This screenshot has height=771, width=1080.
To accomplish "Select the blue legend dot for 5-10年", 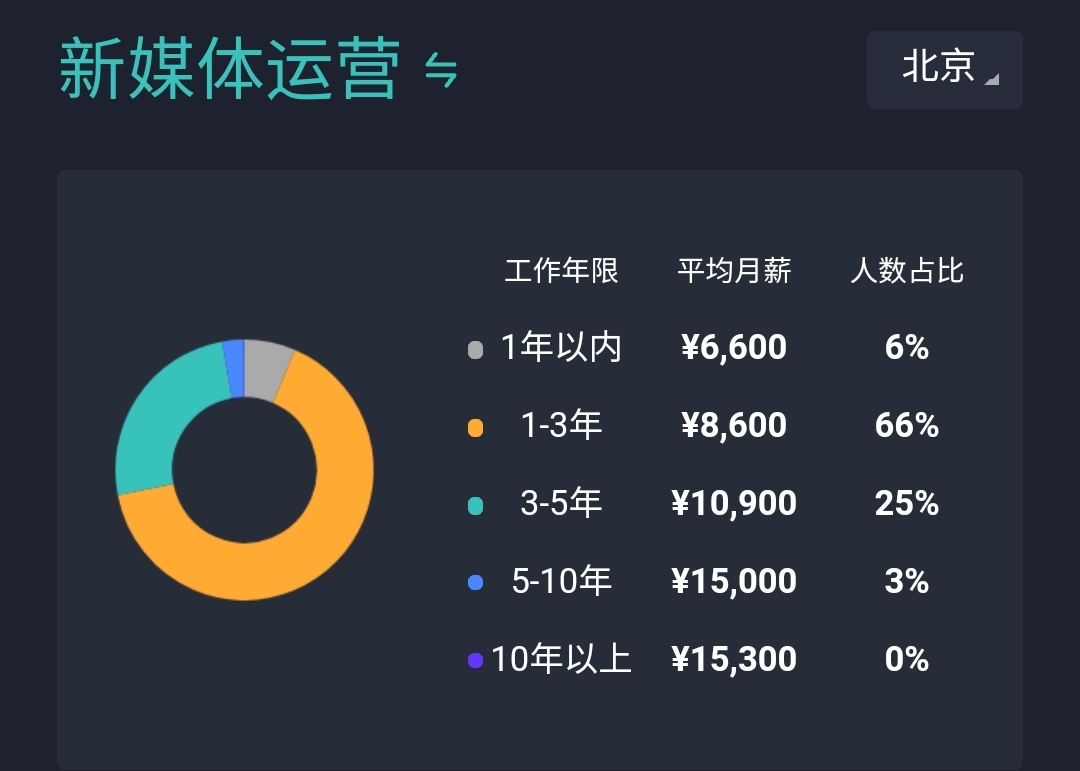I will 474,582.
